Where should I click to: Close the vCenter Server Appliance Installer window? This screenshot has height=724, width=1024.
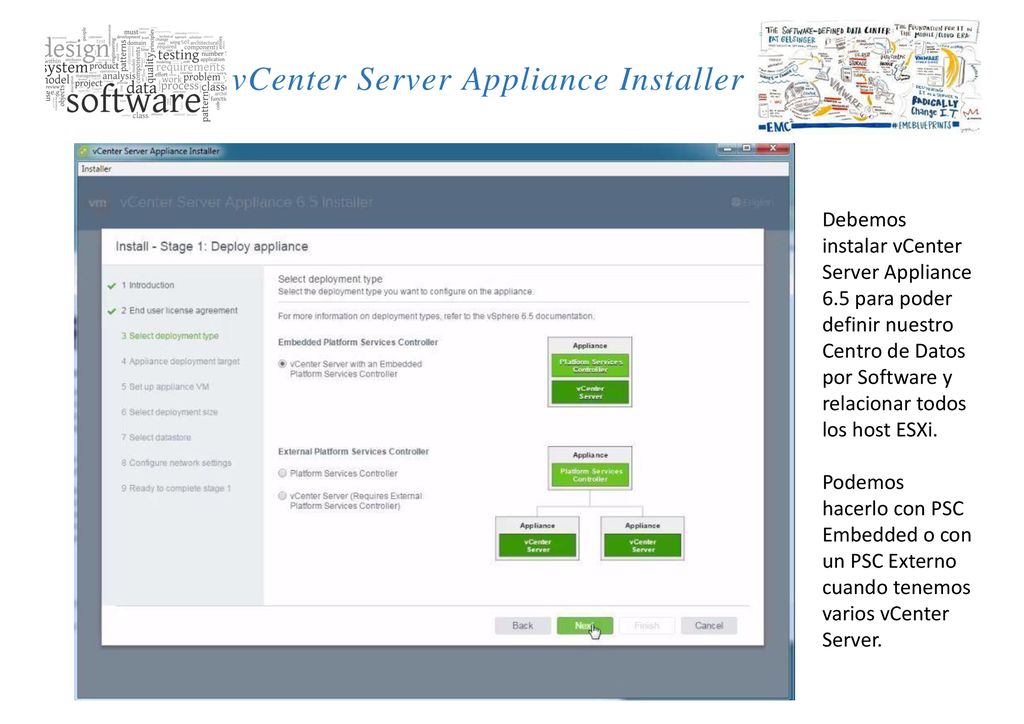pos(773,149)
